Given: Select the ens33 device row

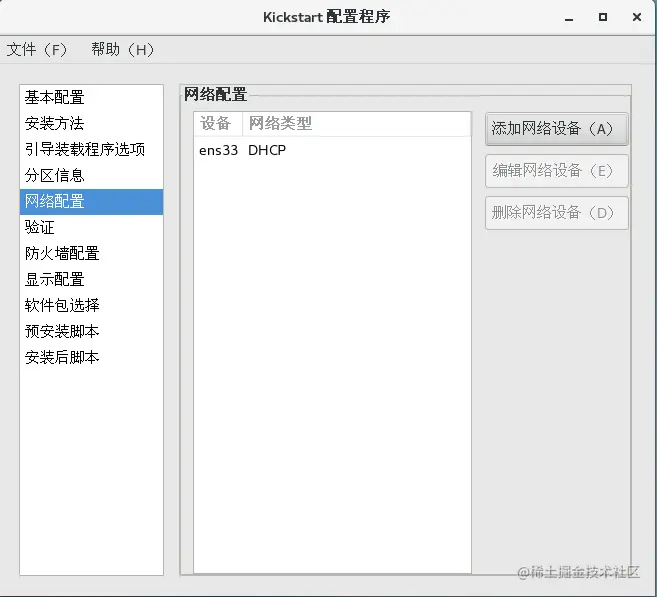Looking at the screenshot, I should pos(332,150).
